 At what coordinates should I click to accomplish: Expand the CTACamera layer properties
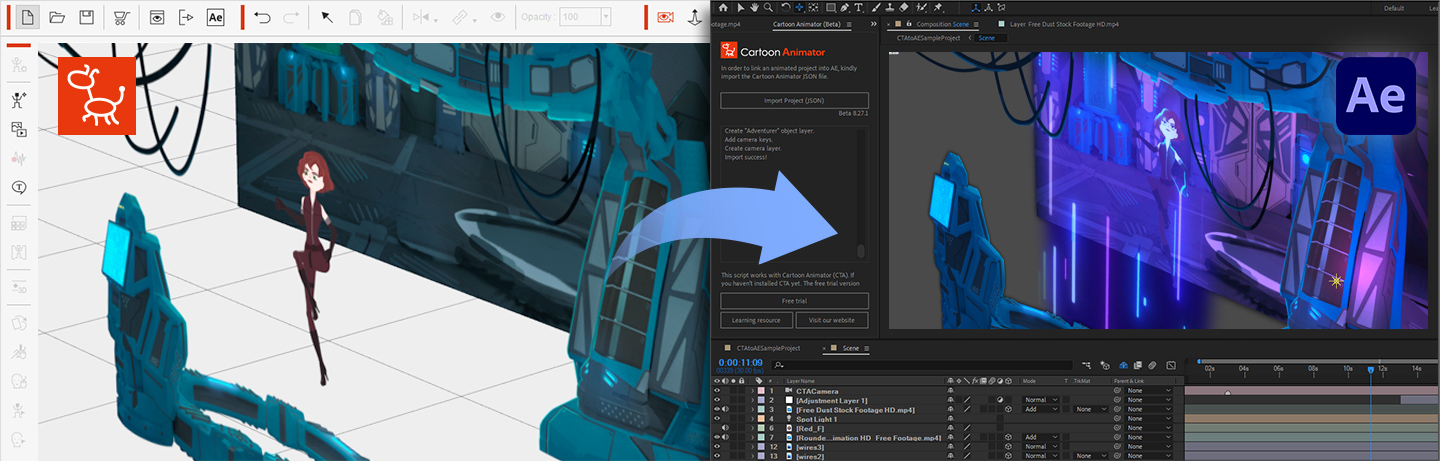[x=751, y=391]
